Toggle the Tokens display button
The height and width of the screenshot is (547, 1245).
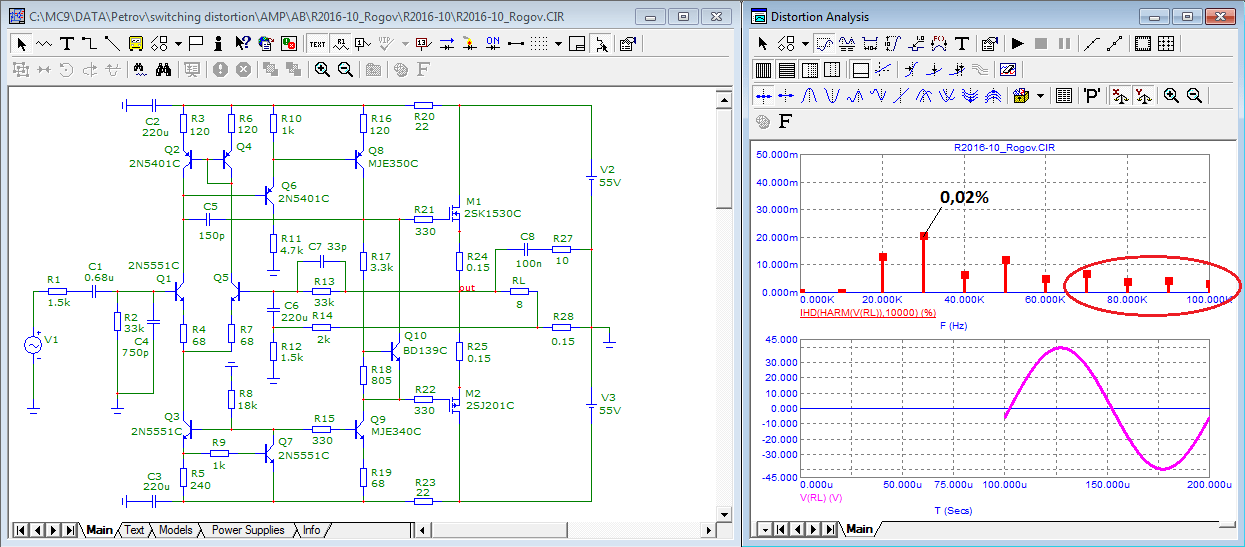click(x=1114, y=44)
